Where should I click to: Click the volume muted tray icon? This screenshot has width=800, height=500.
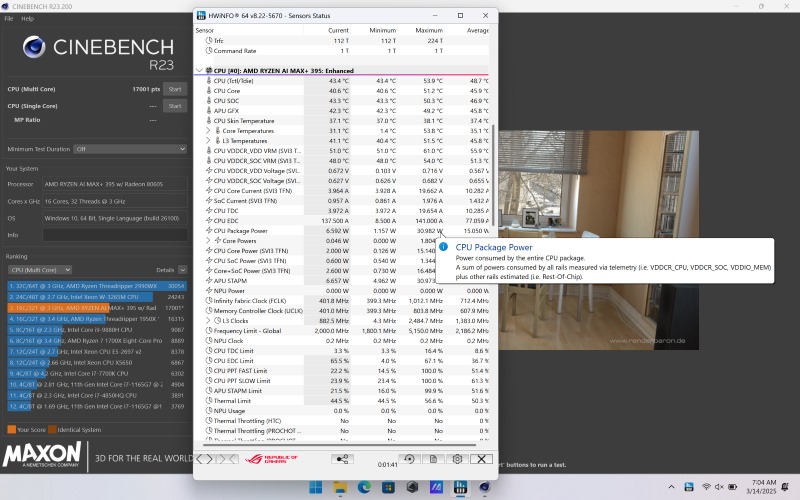(x=719, y=487)
